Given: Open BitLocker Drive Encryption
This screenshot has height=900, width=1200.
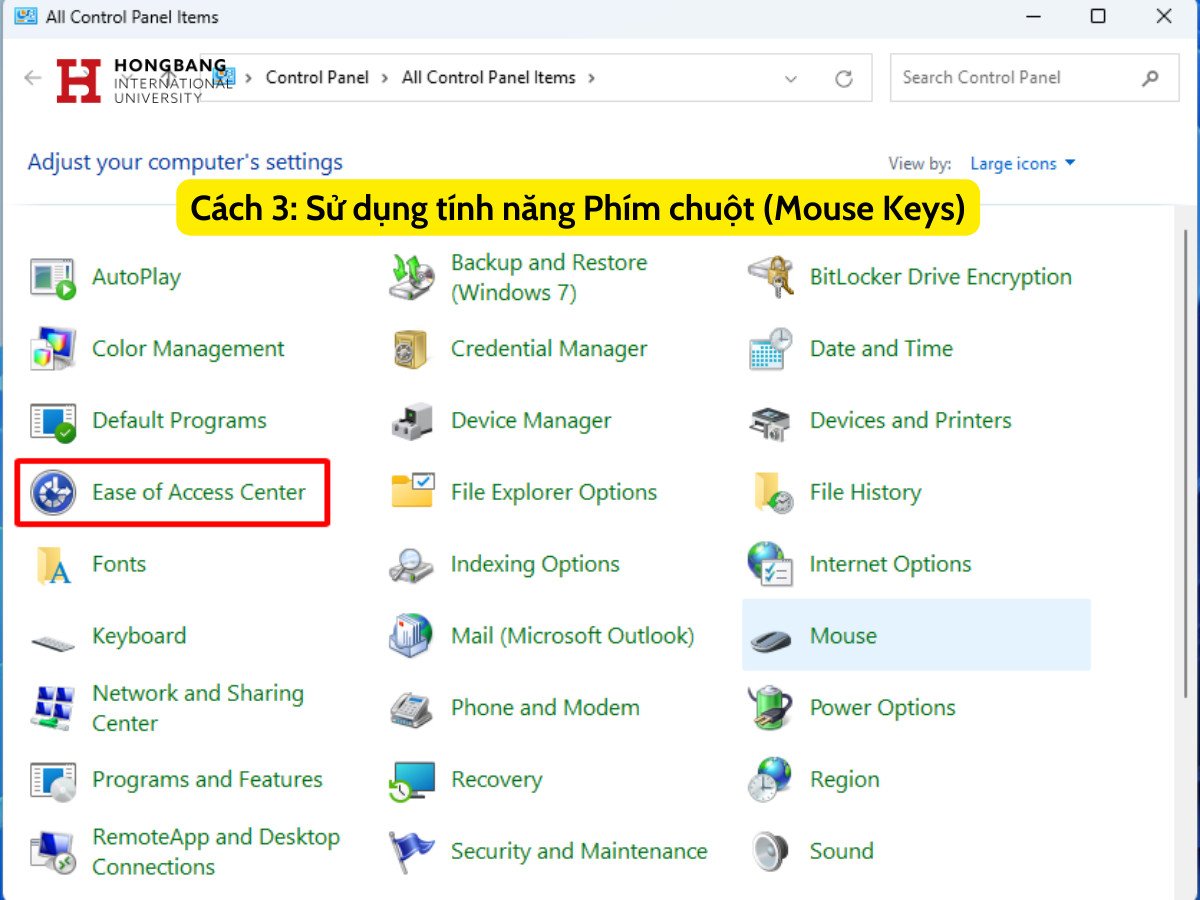Looking at the screenshot, I should click(941, 277).
